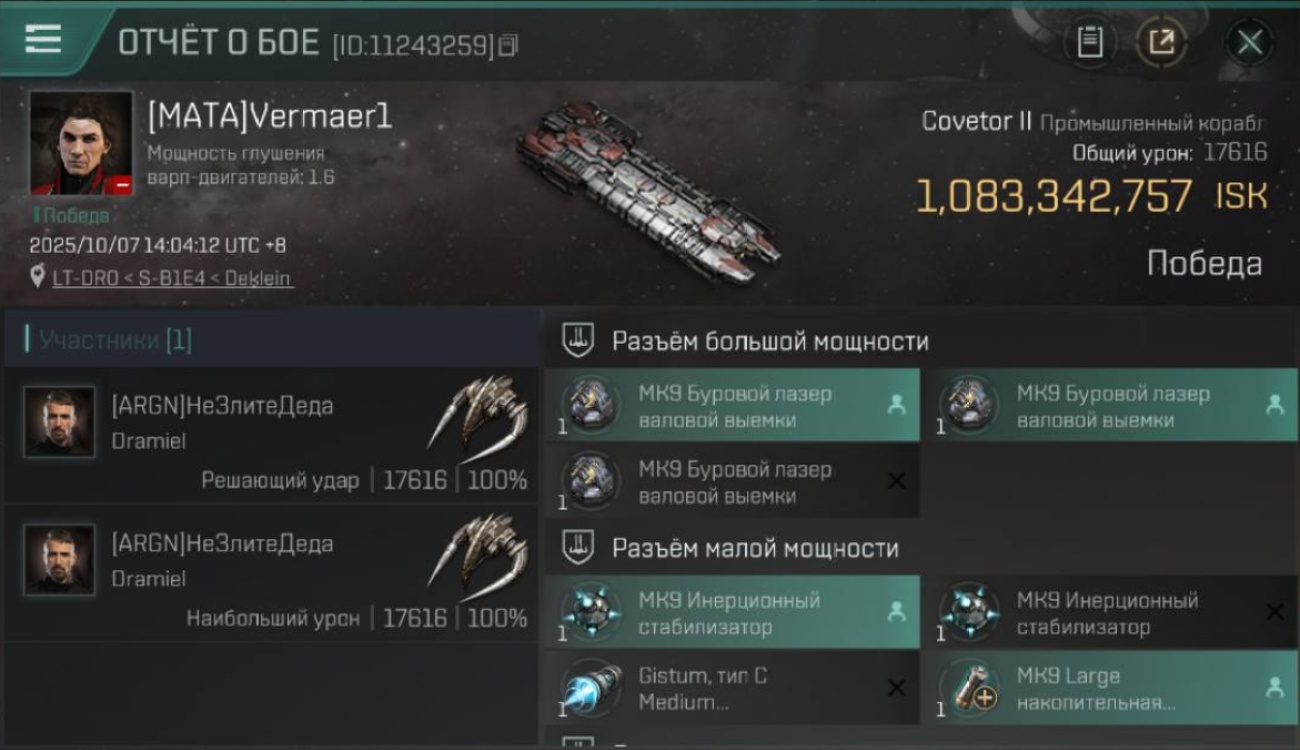Select the highlighted МК9 Инерционный стабилизатор item
The width and height of the screenshot is (1300, 750).
tap(732, 613)
